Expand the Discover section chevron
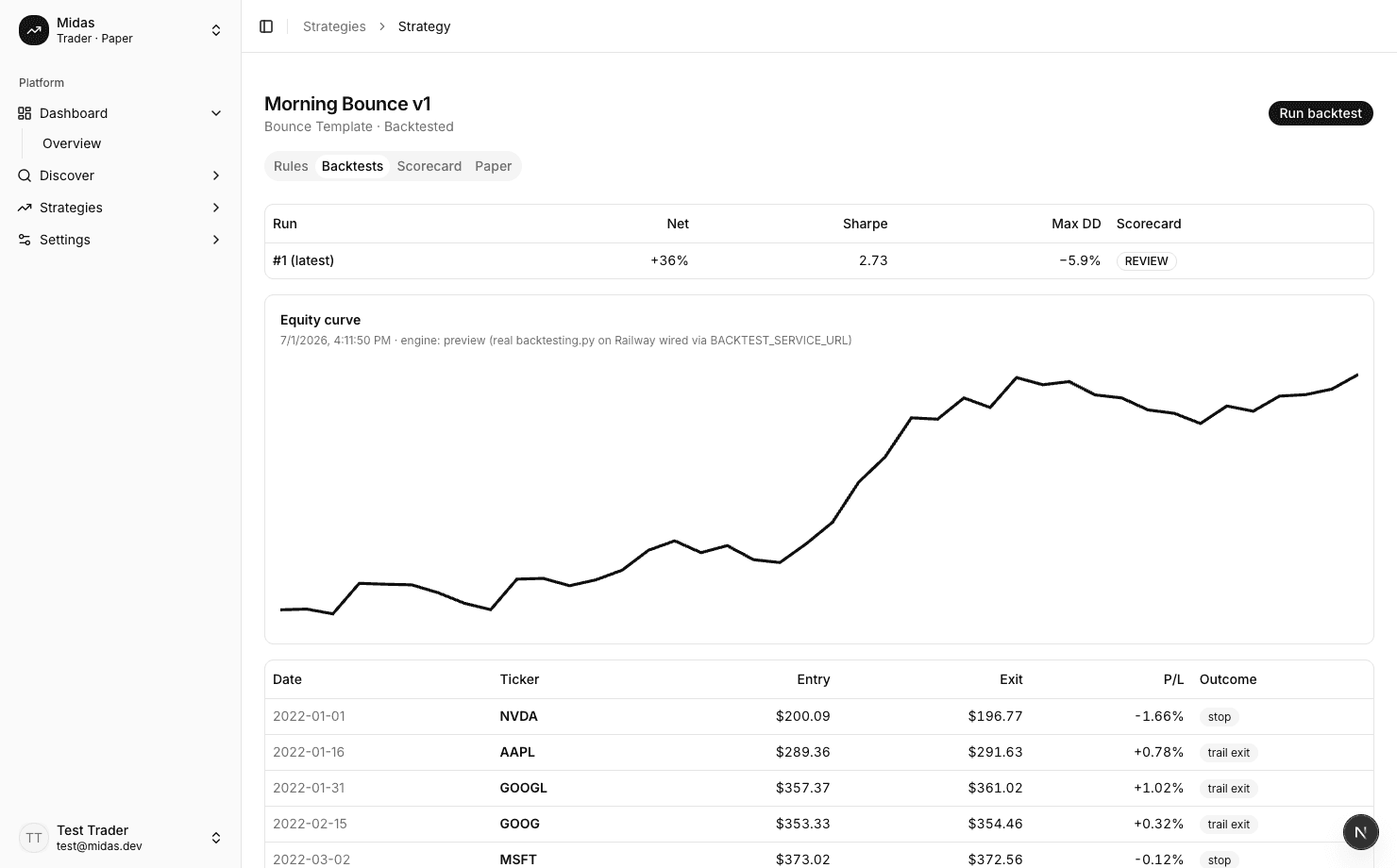Screen dimensions: 1397x868 point(216,175)
